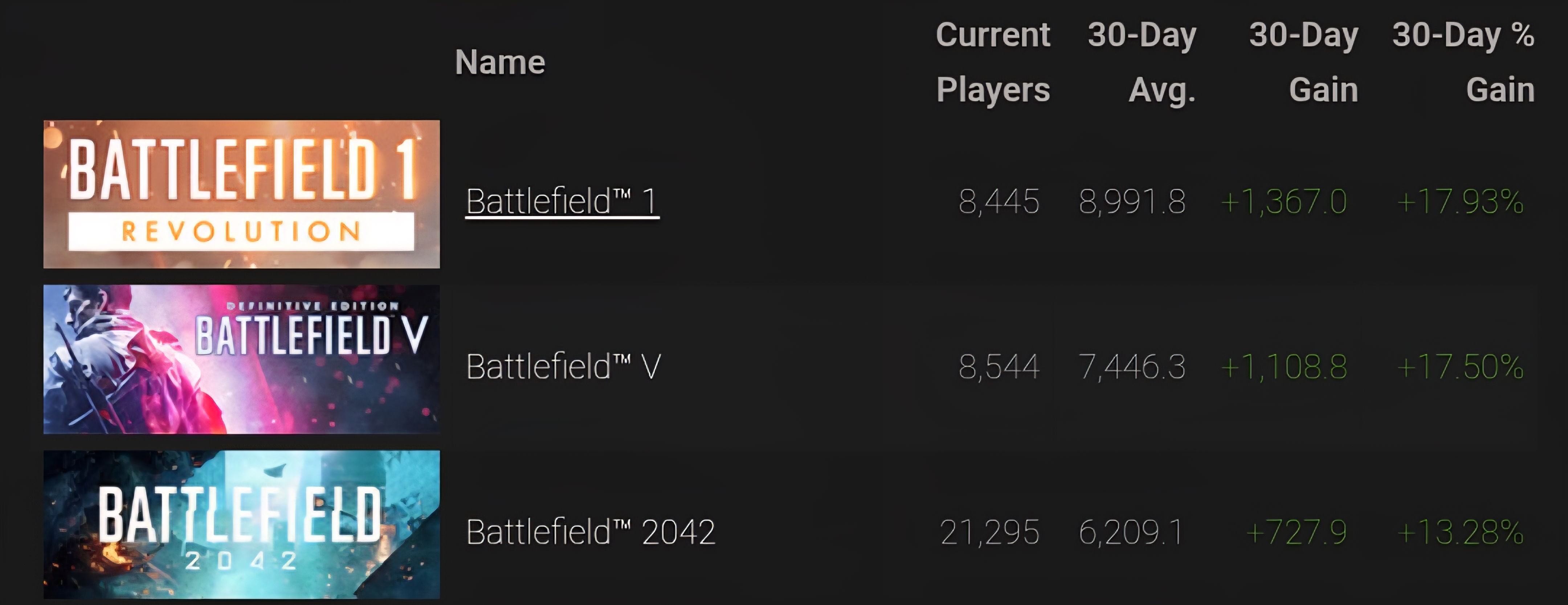Screen dimensions: 1568x605
Task: Sort by 30-Day Gain column header
Action: (1304, 62)
